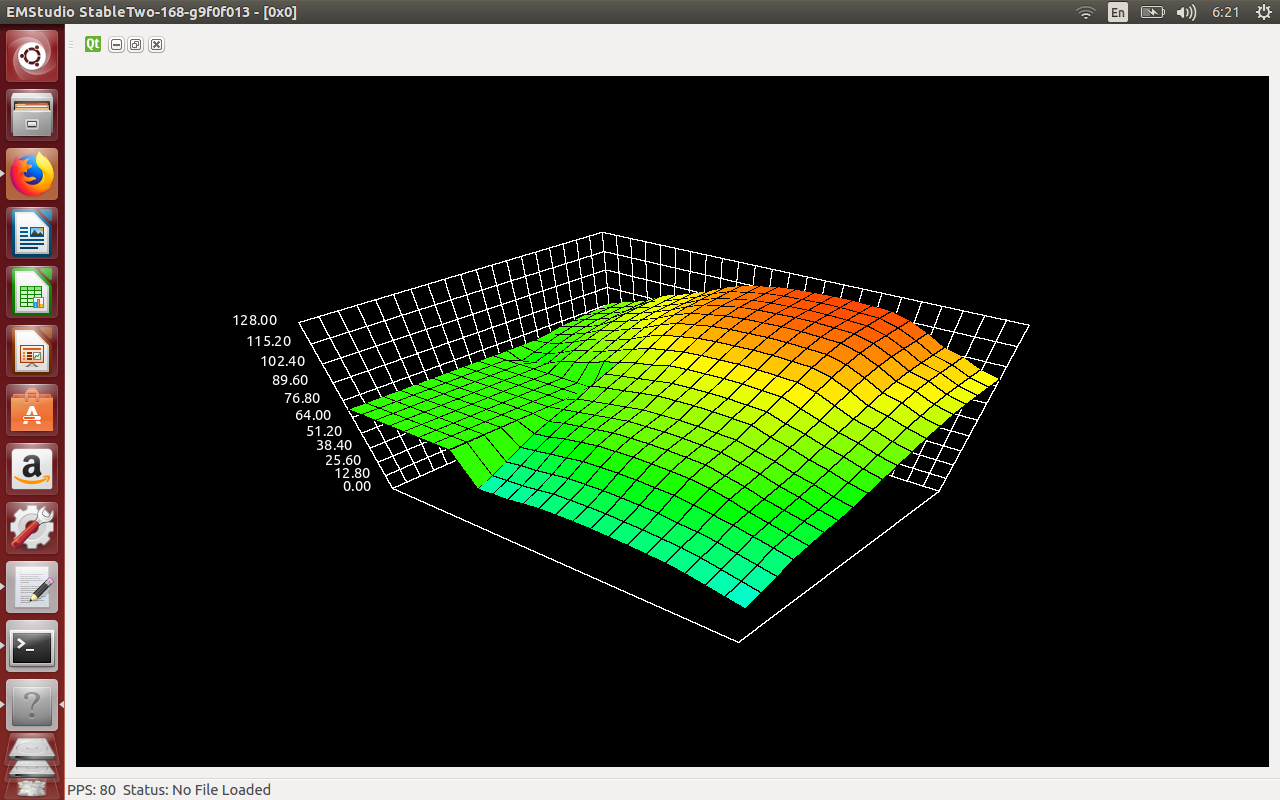
Task: Open the Text Editor in dock
Action: 32,587
